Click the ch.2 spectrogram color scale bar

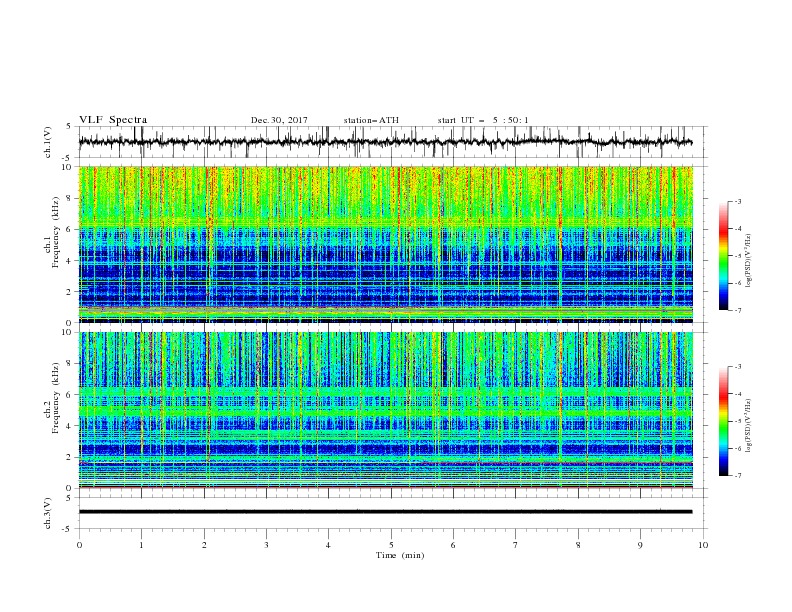tap(723, 421)
